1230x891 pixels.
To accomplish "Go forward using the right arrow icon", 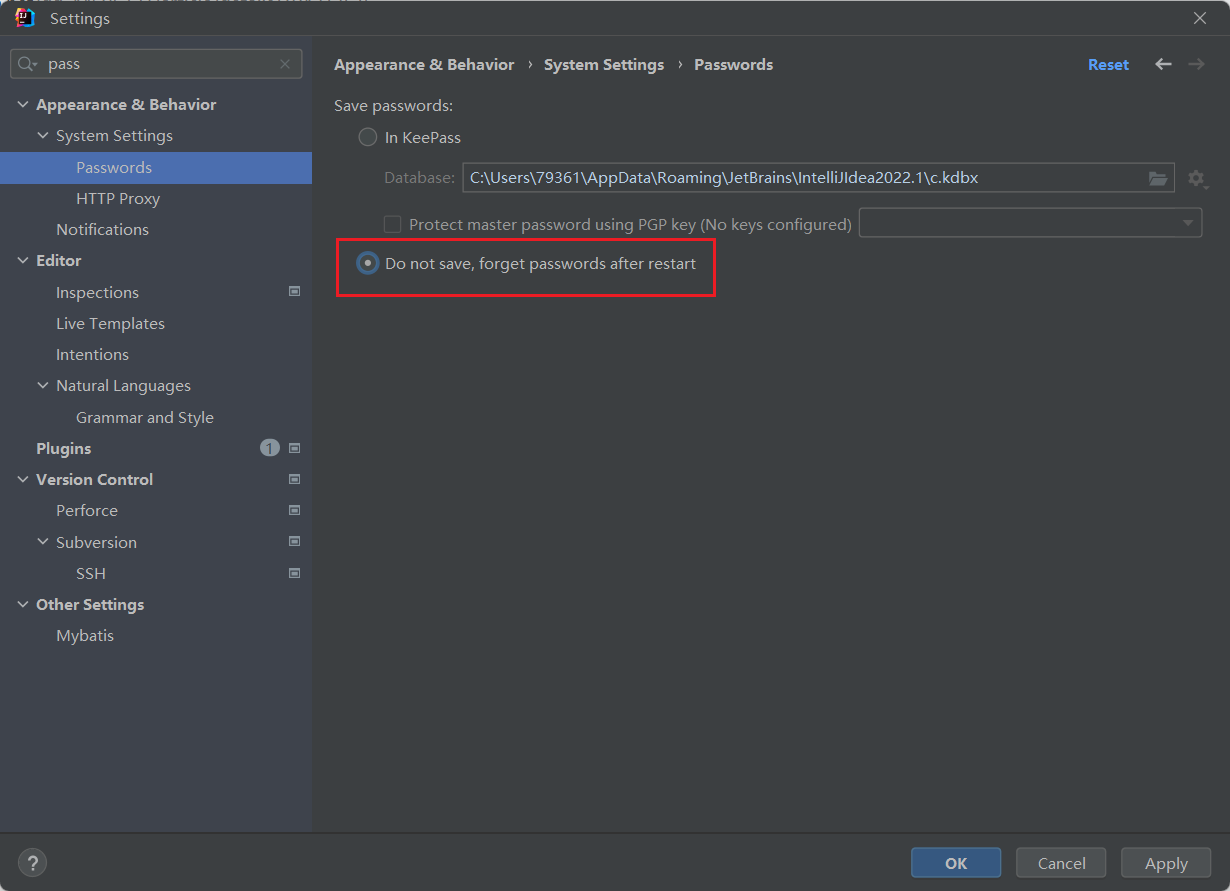I will [1196, 64].
